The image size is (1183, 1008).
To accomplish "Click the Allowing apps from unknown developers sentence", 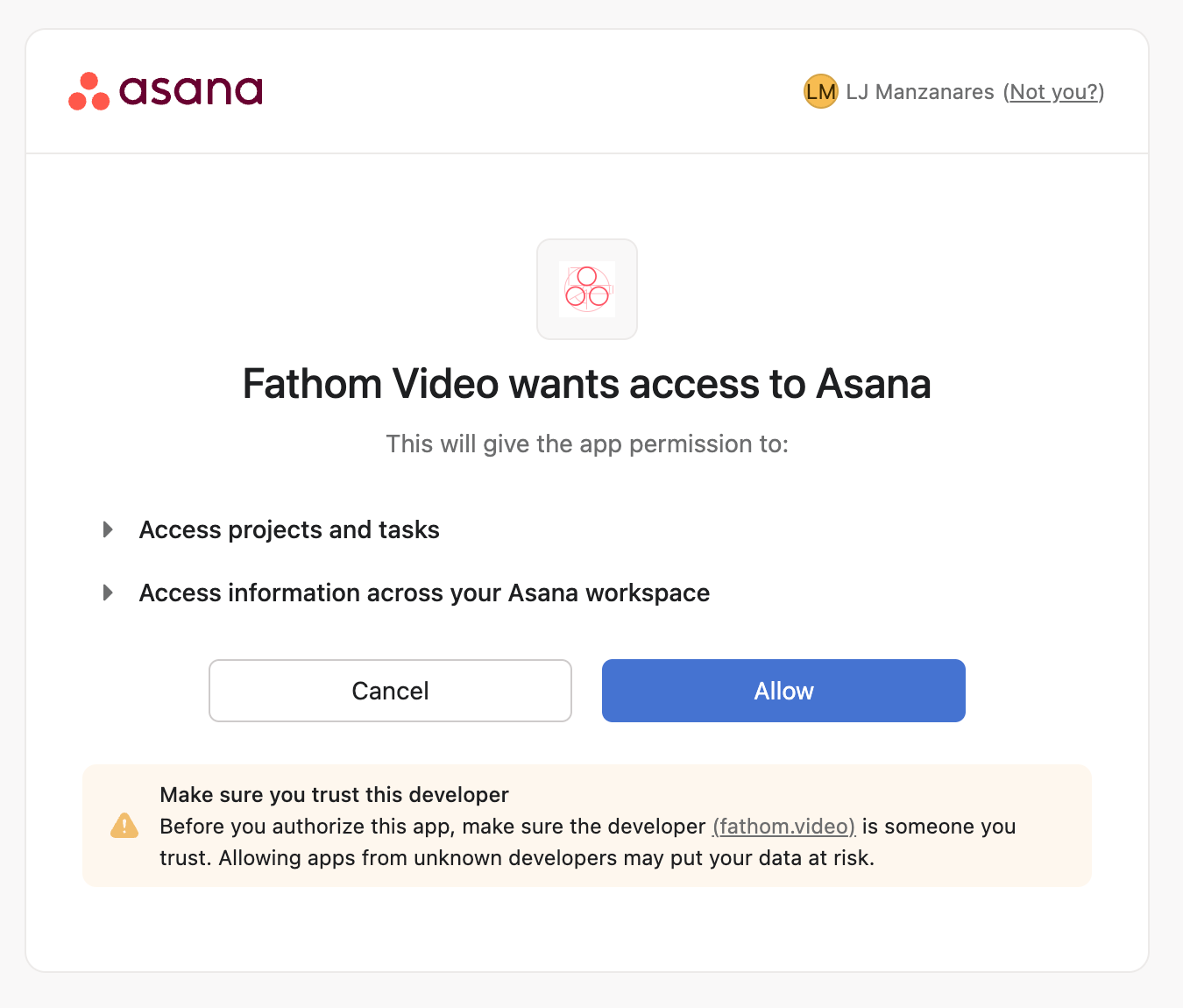I will coord(547,858).
